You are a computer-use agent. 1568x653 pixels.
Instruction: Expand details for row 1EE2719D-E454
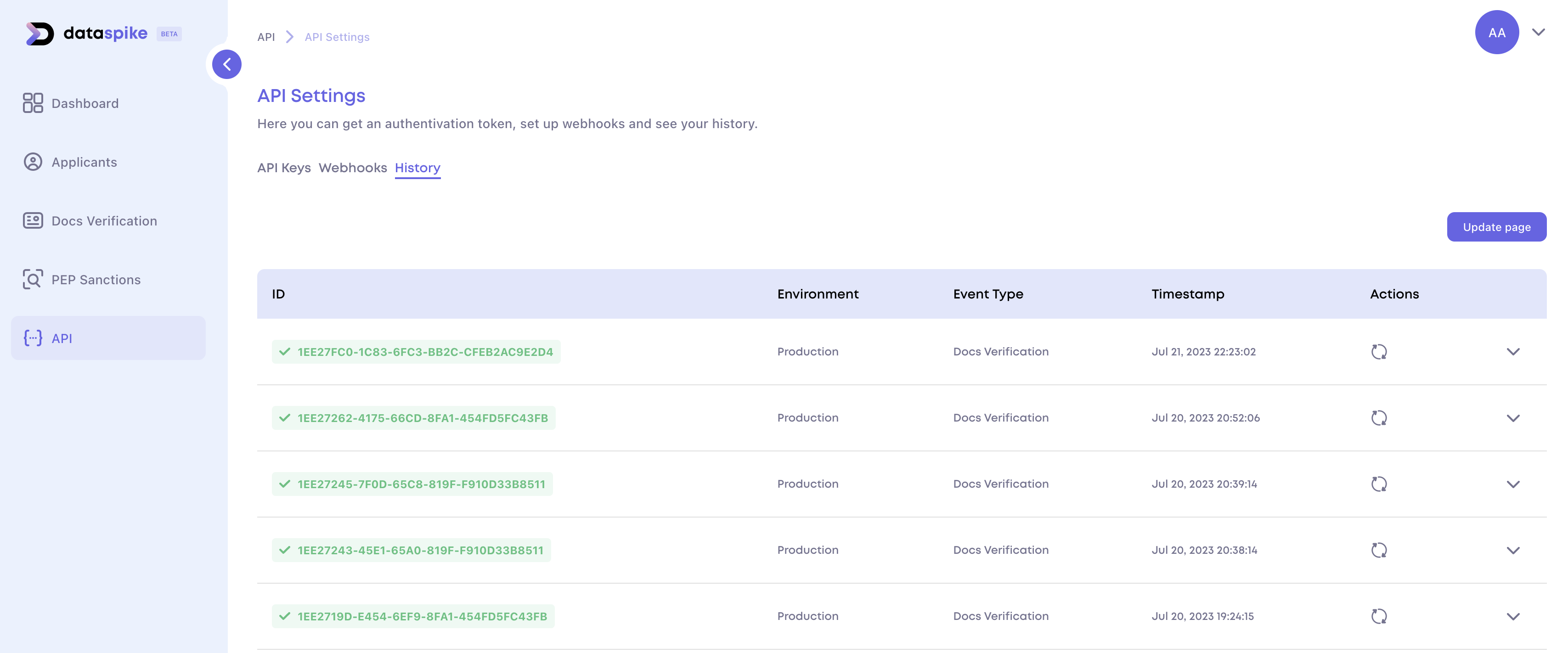pyautogui.click(x=1513, y=616)
